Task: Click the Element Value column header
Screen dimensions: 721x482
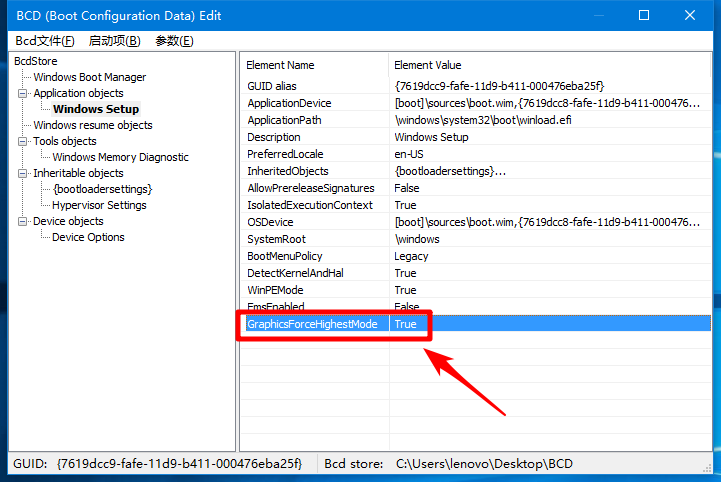Action: click(x=428, y=65)
